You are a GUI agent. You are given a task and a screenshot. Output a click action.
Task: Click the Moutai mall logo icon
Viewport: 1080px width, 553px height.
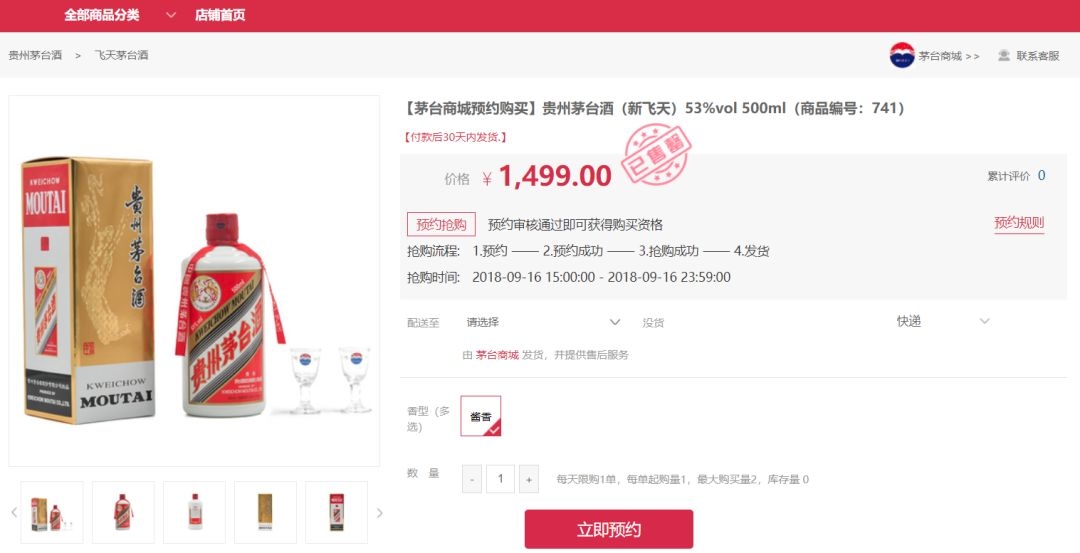[902, 55]
